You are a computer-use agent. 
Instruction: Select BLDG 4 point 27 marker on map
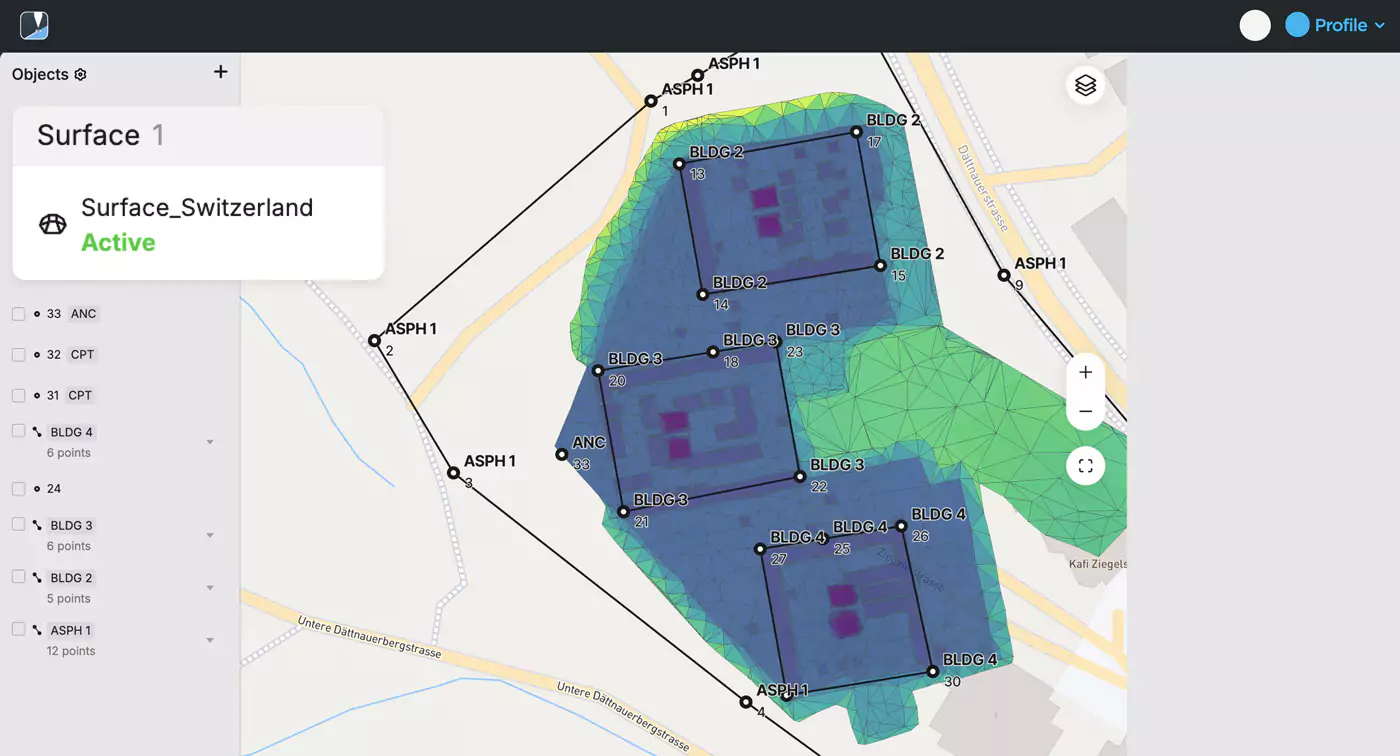pyautogui.click(x=760, y=549)
